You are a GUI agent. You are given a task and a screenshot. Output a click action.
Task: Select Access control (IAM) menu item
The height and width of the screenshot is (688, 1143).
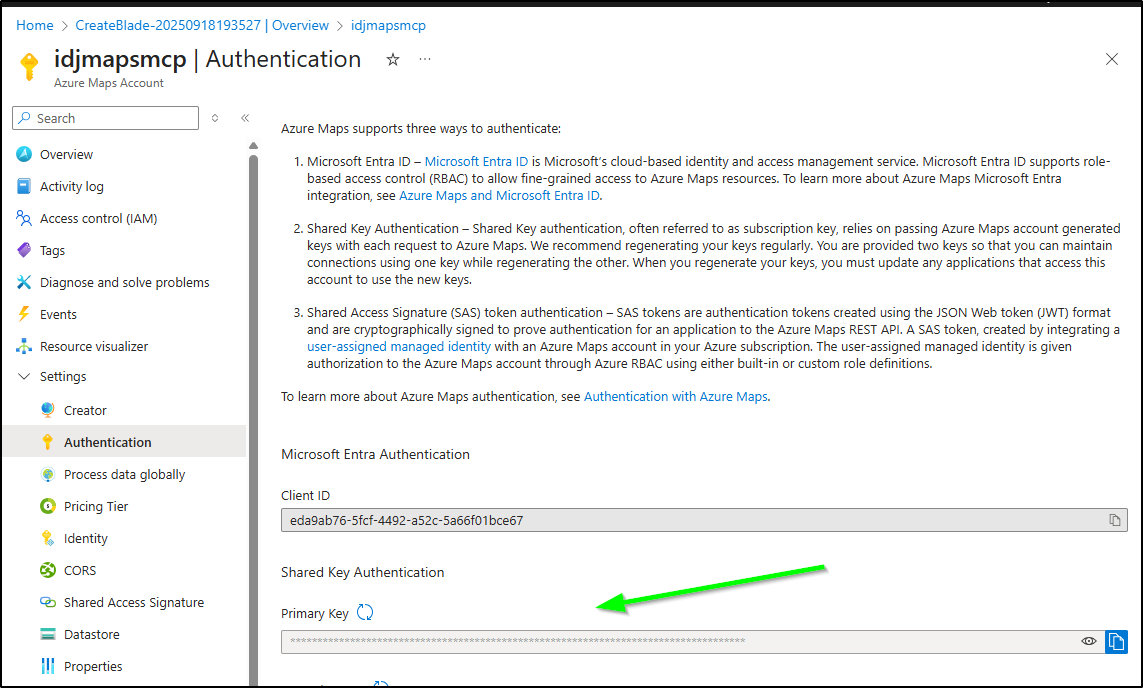click(98, 218)
